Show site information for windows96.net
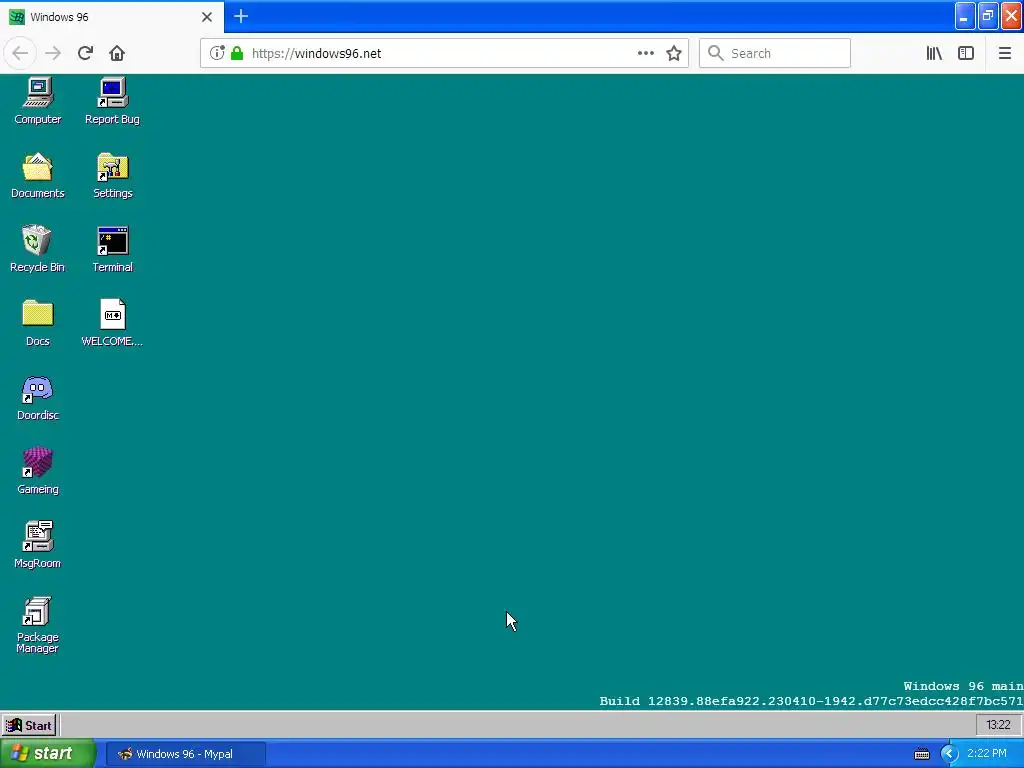This screenshot has height=768, width=1024. (x=217, y=53)
